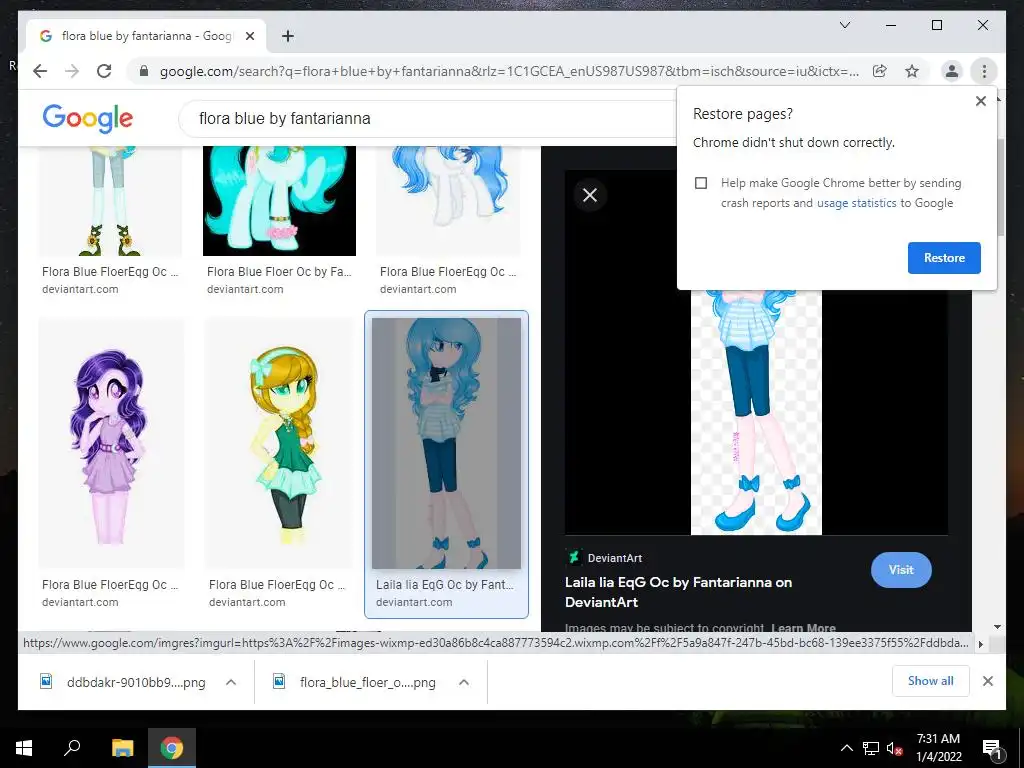Select the sunflower shoes legs thumbnail
Image resolution: width=1024 pixels, height=768 pixels.
pos(110,201)
